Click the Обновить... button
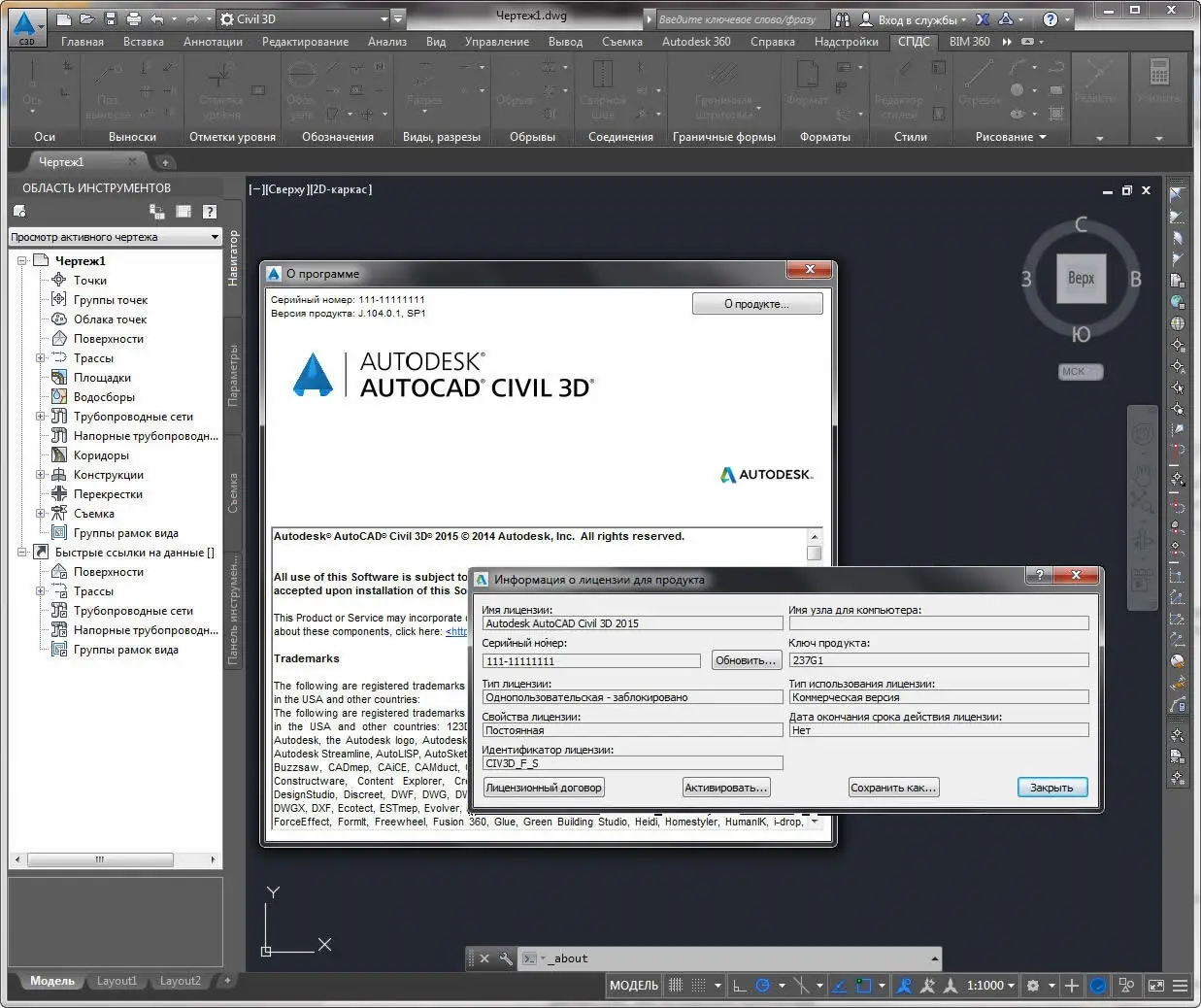This screenshot has width=1201, height=1008. point(746,660)
